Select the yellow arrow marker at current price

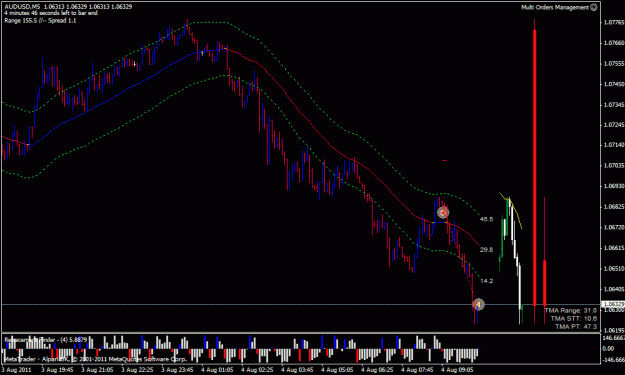pos(478,305)
